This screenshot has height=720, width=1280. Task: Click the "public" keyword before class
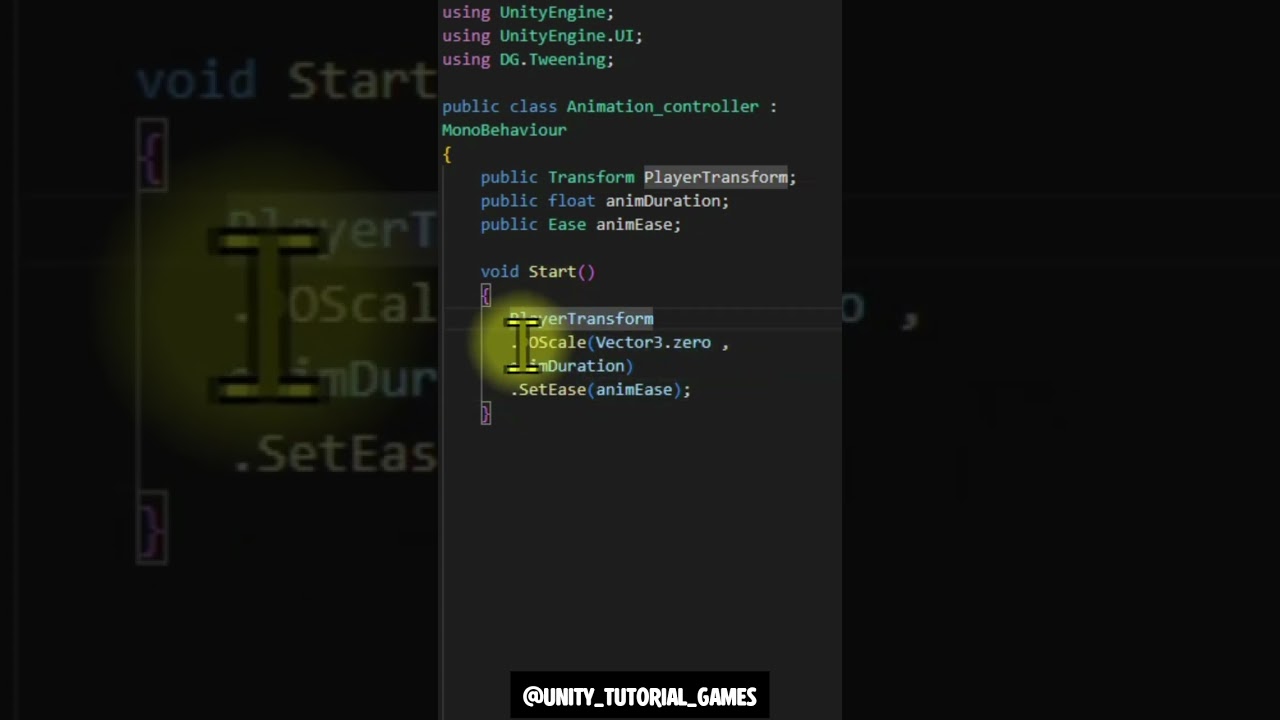[x=470, y=106]
